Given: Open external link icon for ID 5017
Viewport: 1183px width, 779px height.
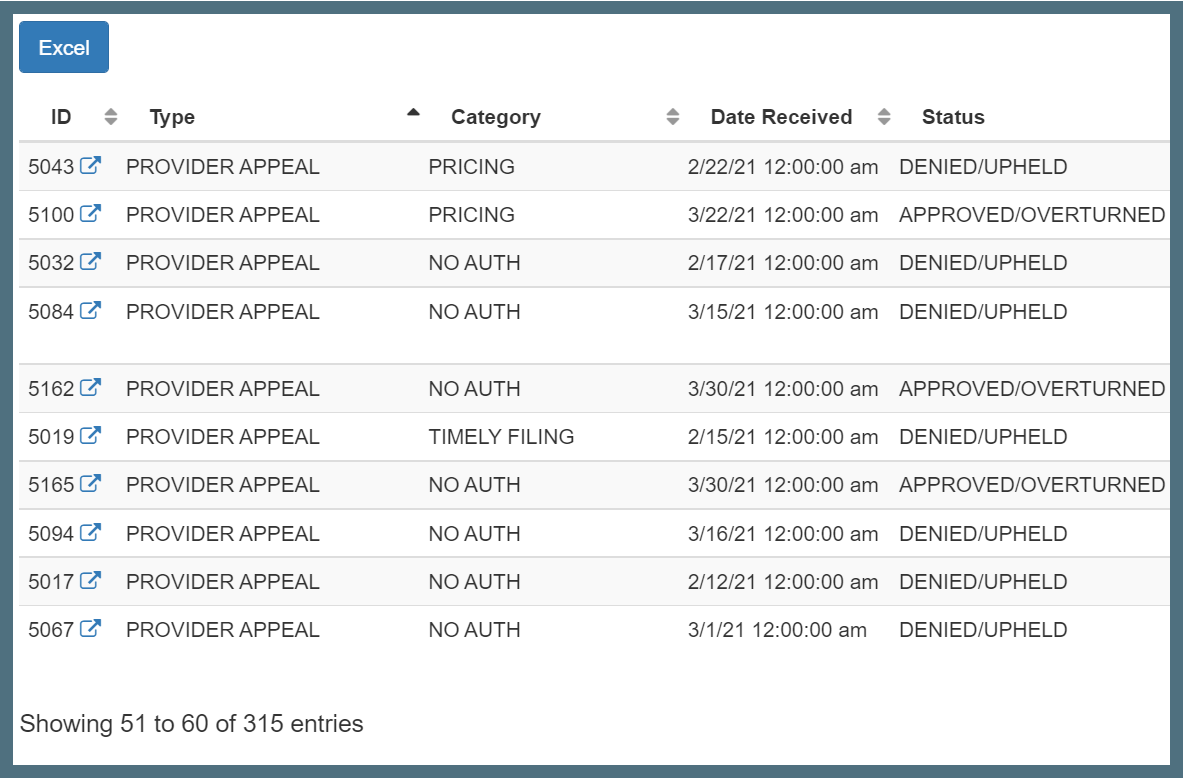Looking at the screenshot, I should 91,581.
